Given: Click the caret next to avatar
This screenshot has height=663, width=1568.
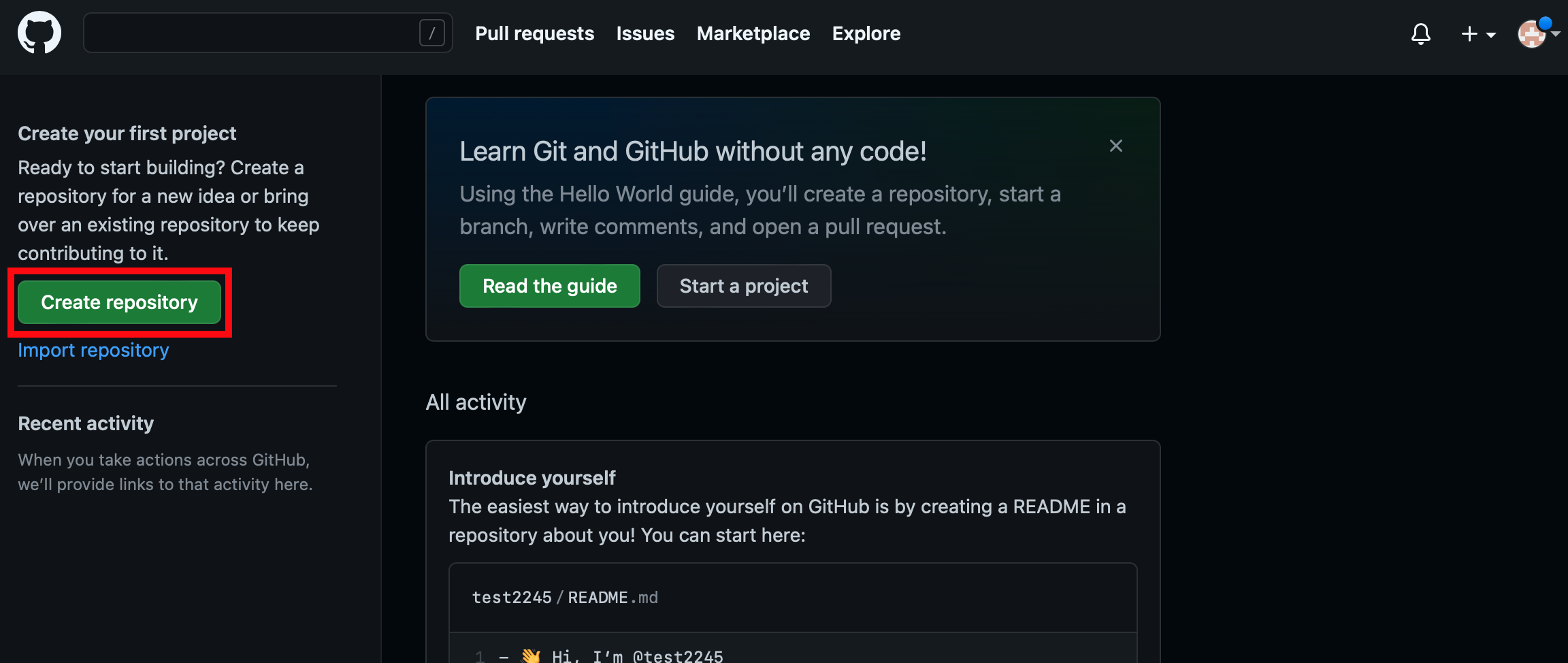Looking at the screenshot, I should click(x=1555, y=33).
